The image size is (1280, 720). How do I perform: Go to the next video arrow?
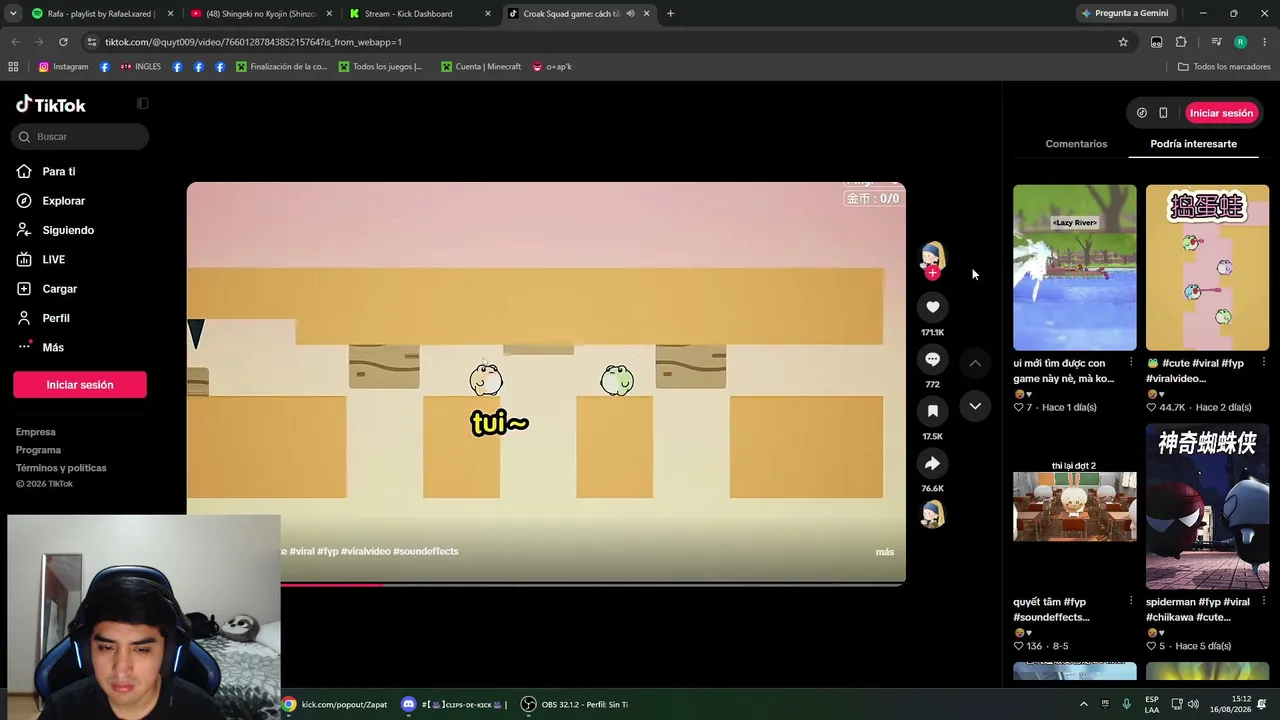[x=975, y=406]
